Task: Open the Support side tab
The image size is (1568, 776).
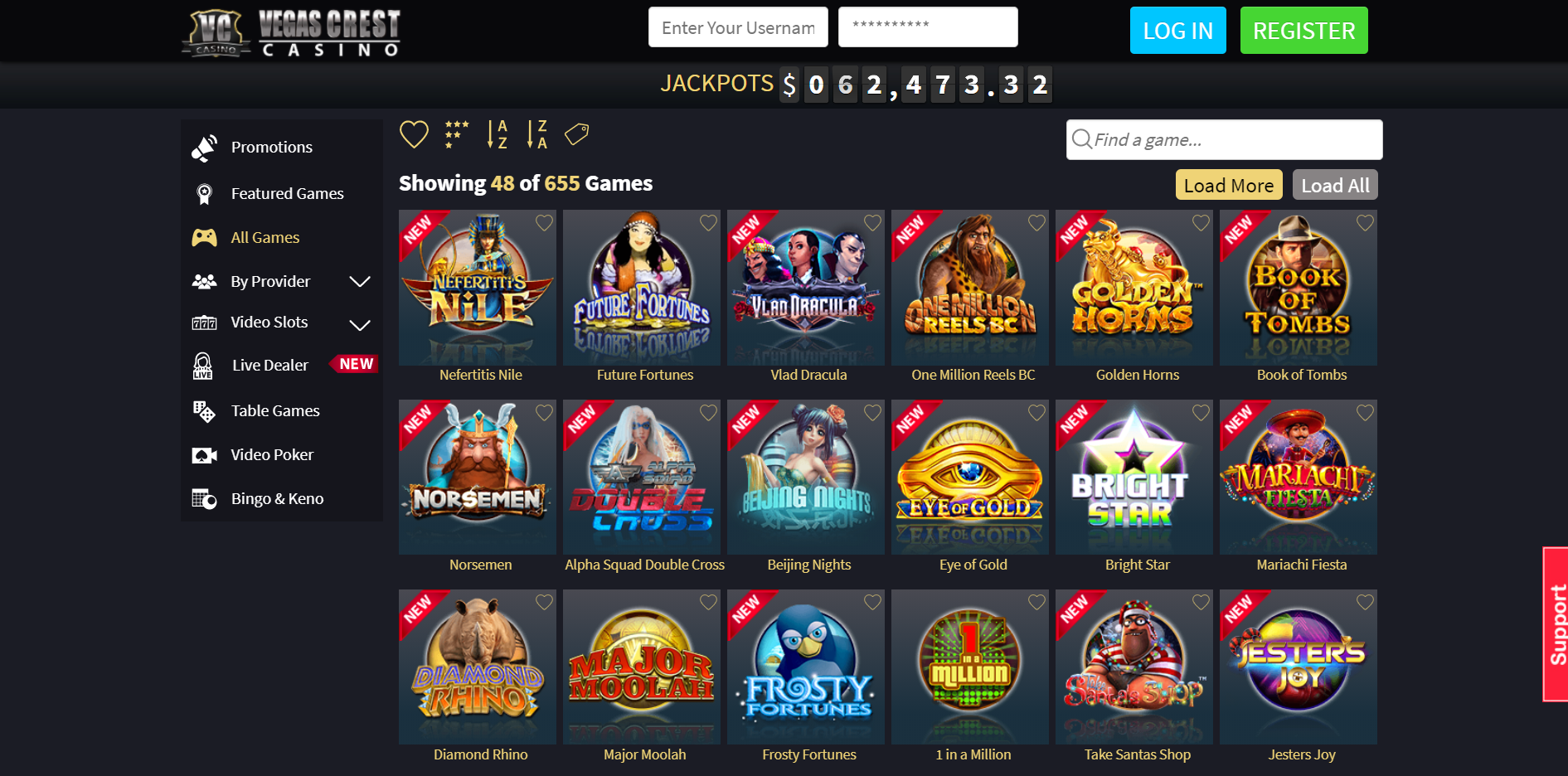Action: [1556, 624]
